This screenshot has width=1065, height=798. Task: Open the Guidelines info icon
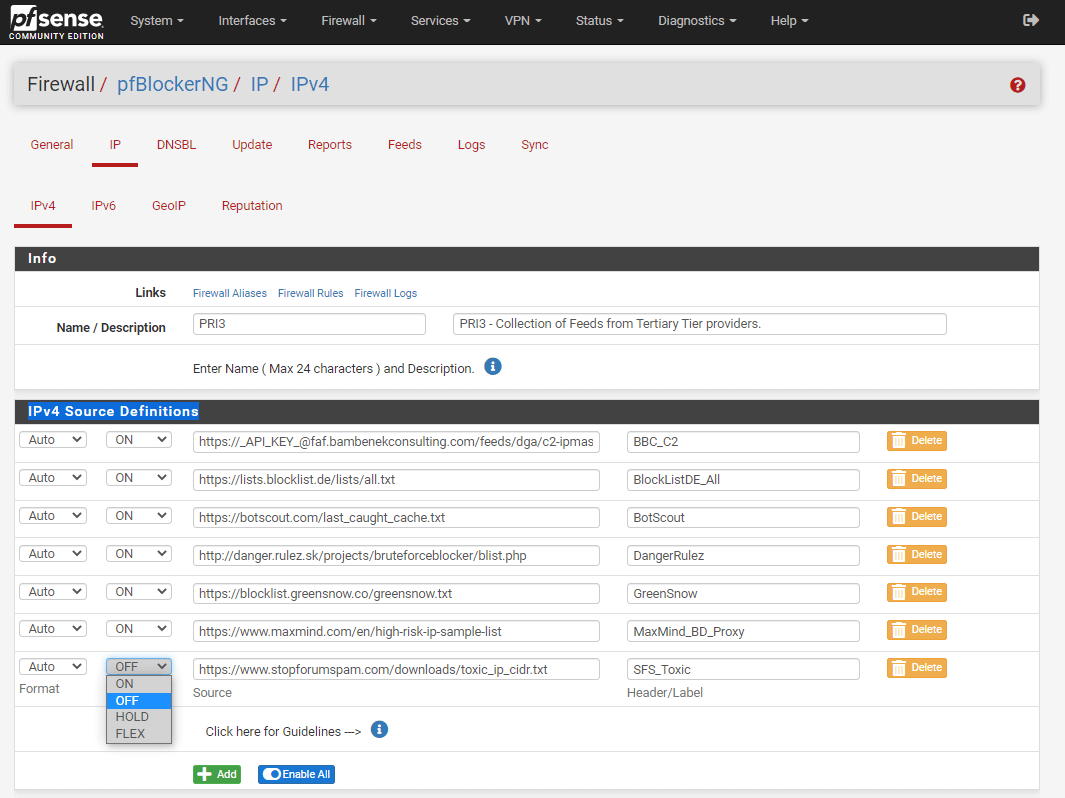click(379, 730)
